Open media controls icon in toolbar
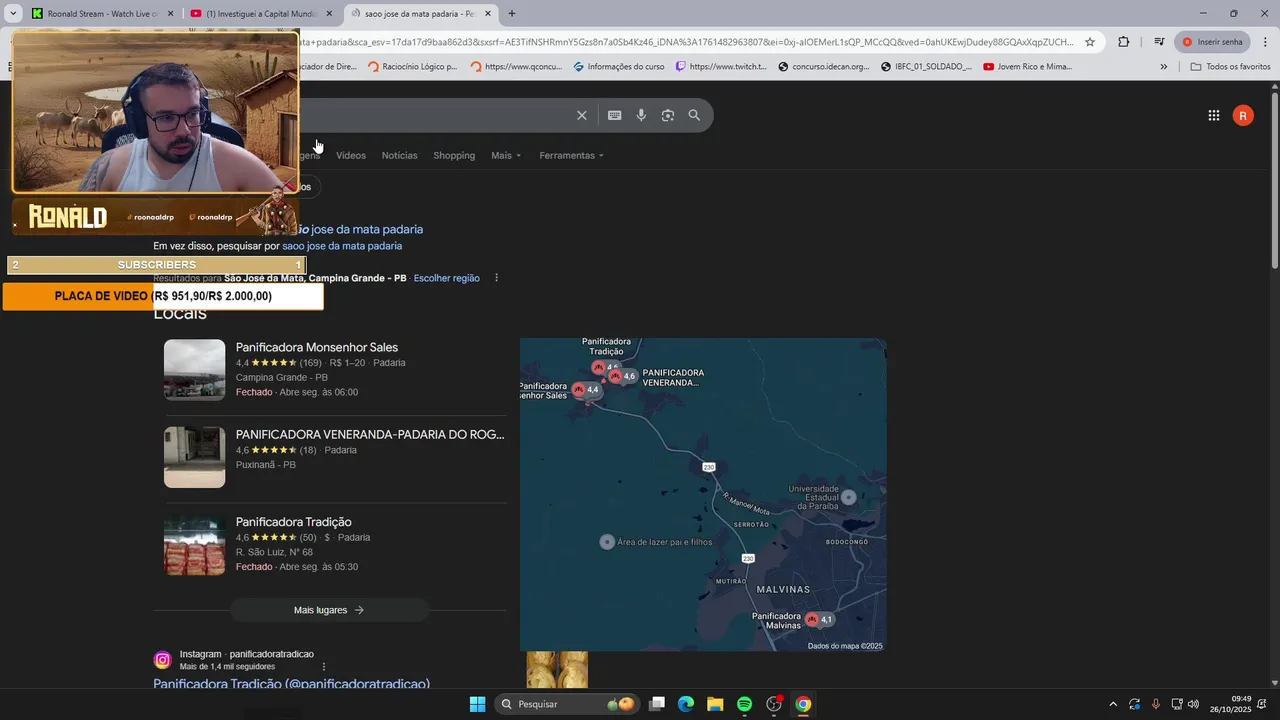Screen dimensions: 1280x720 (1159, 42)
